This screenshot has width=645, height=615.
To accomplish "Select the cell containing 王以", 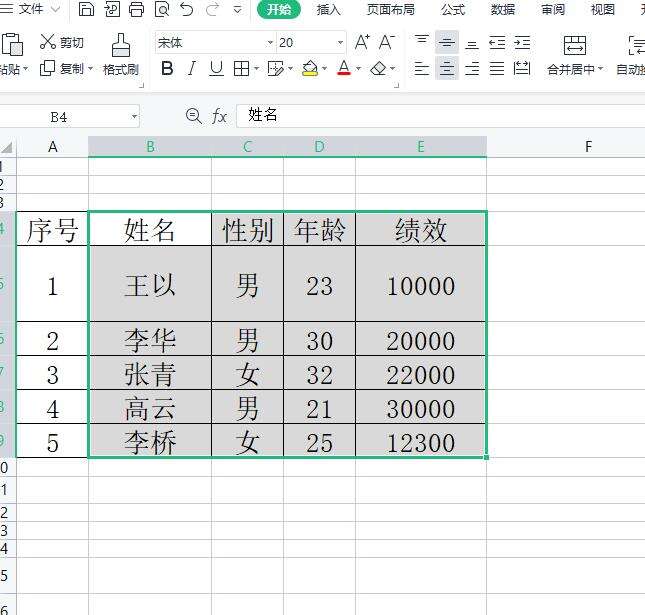I will pyautogui.click(x=150, y=284).
